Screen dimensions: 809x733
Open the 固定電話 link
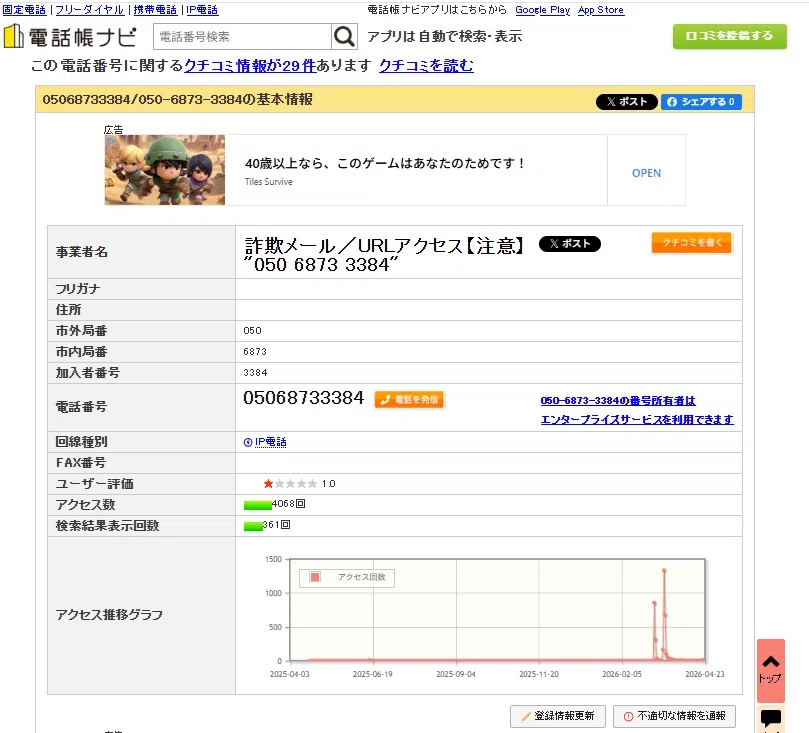24,10
